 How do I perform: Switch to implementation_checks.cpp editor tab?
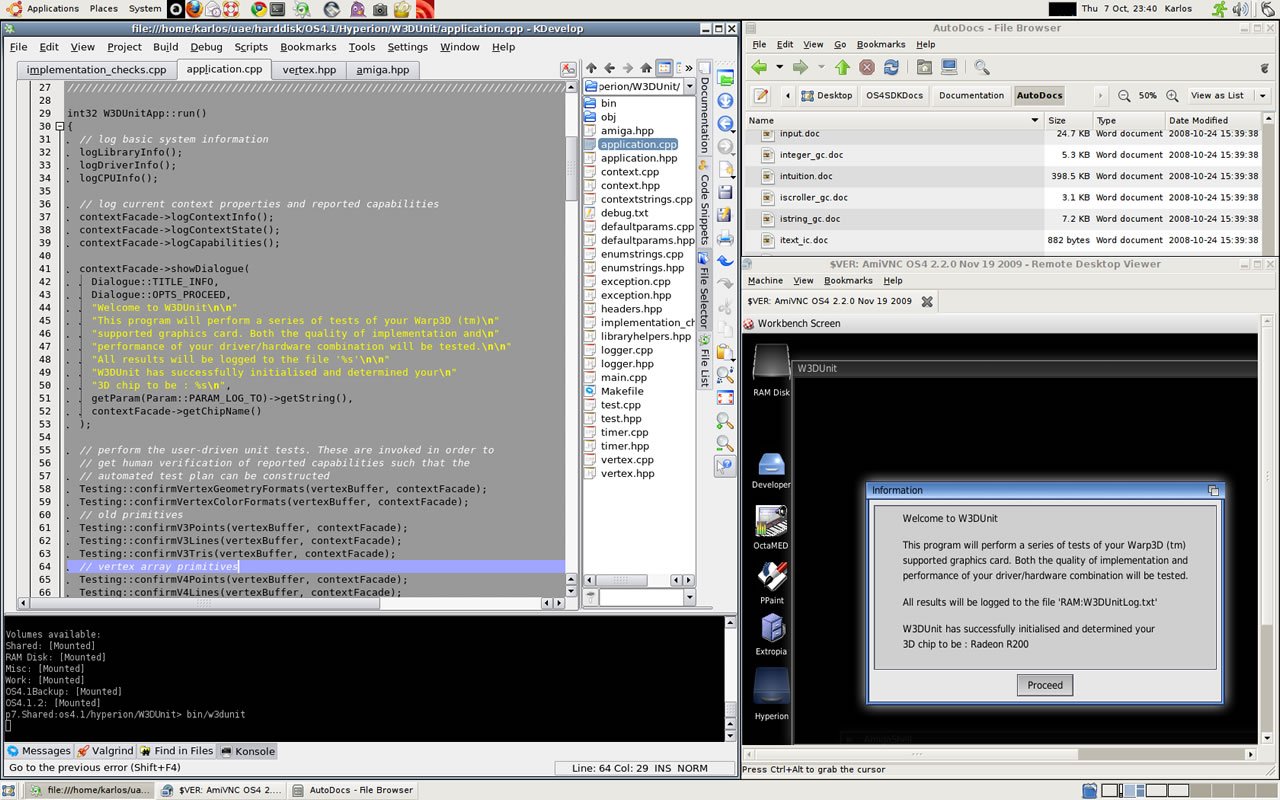[x=96, y=70]
